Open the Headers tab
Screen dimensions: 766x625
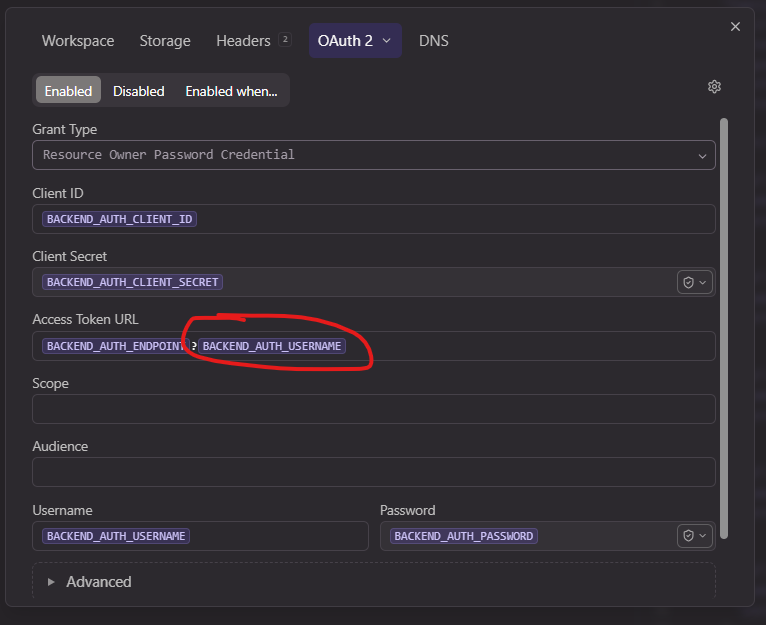244,41
